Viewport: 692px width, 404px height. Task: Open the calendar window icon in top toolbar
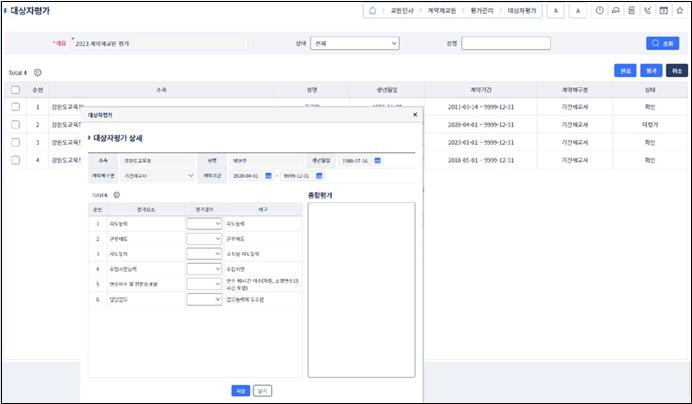664,11
